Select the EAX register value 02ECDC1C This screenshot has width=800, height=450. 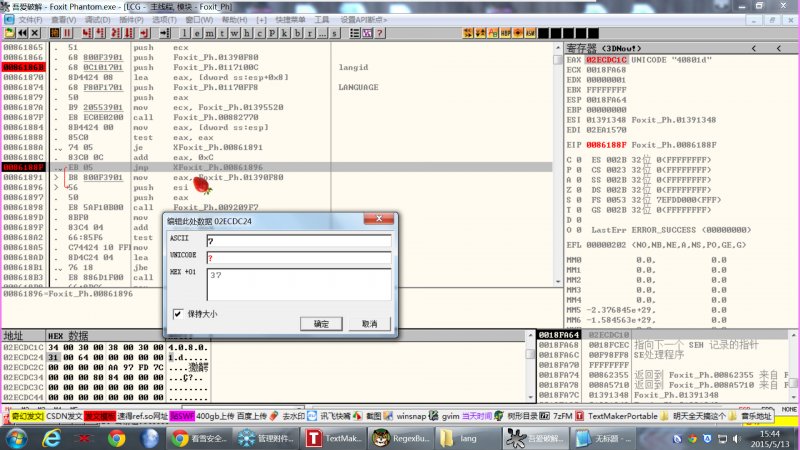[x=606, y=60]
